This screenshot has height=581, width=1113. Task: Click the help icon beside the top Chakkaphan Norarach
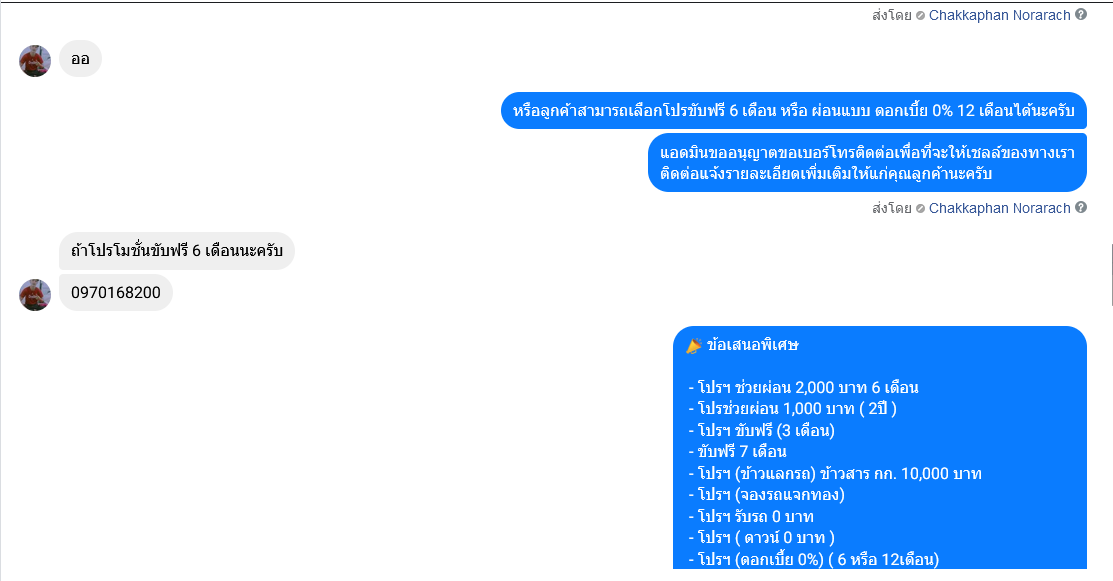coord(1080,14)
